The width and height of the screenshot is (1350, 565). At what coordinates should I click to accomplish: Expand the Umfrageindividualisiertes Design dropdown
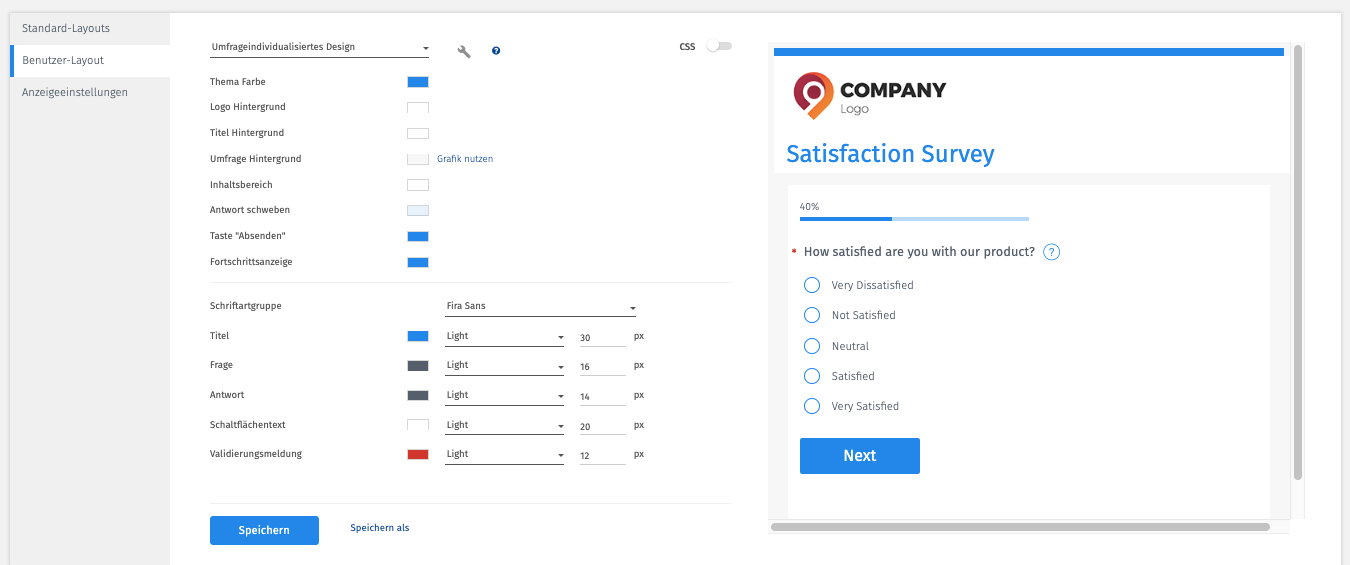tap(320, 47)
